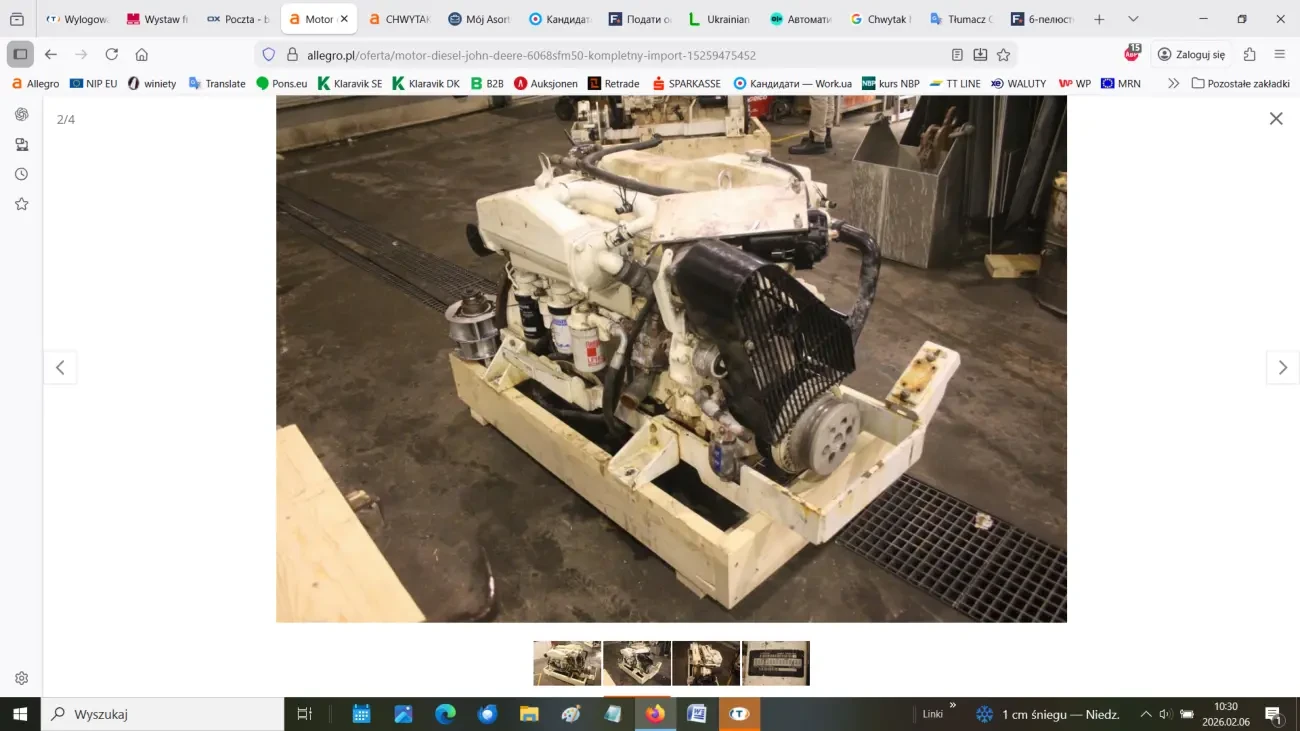Open the AI chatbot sidebar panel

(21, 115)
